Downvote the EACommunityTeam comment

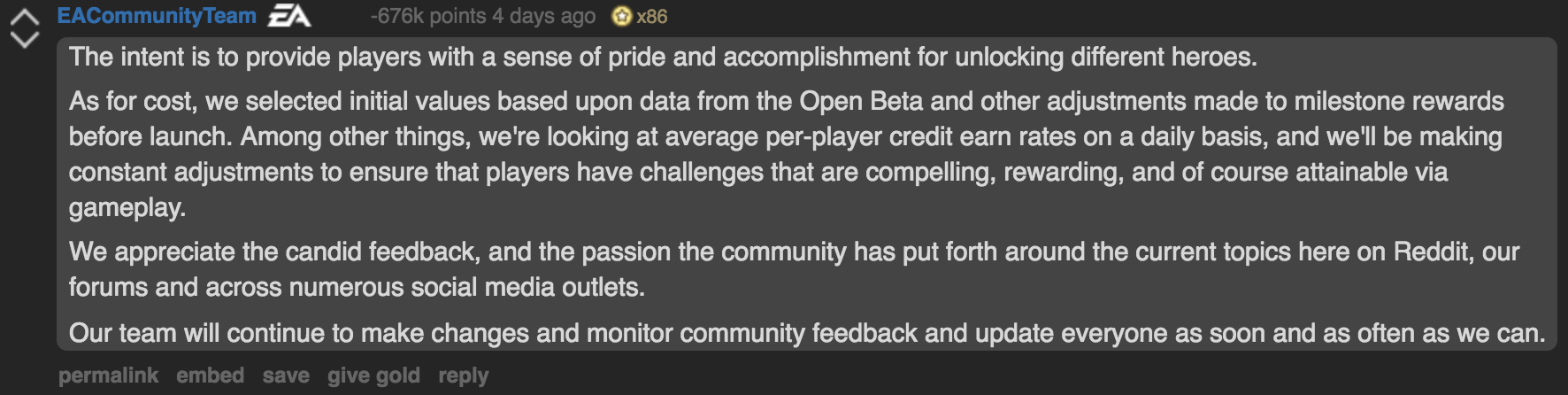click(25, 39)
